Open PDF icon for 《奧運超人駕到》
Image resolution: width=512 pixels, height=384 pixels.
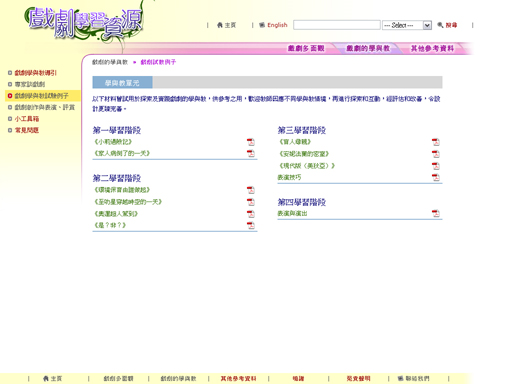point(251,214)
